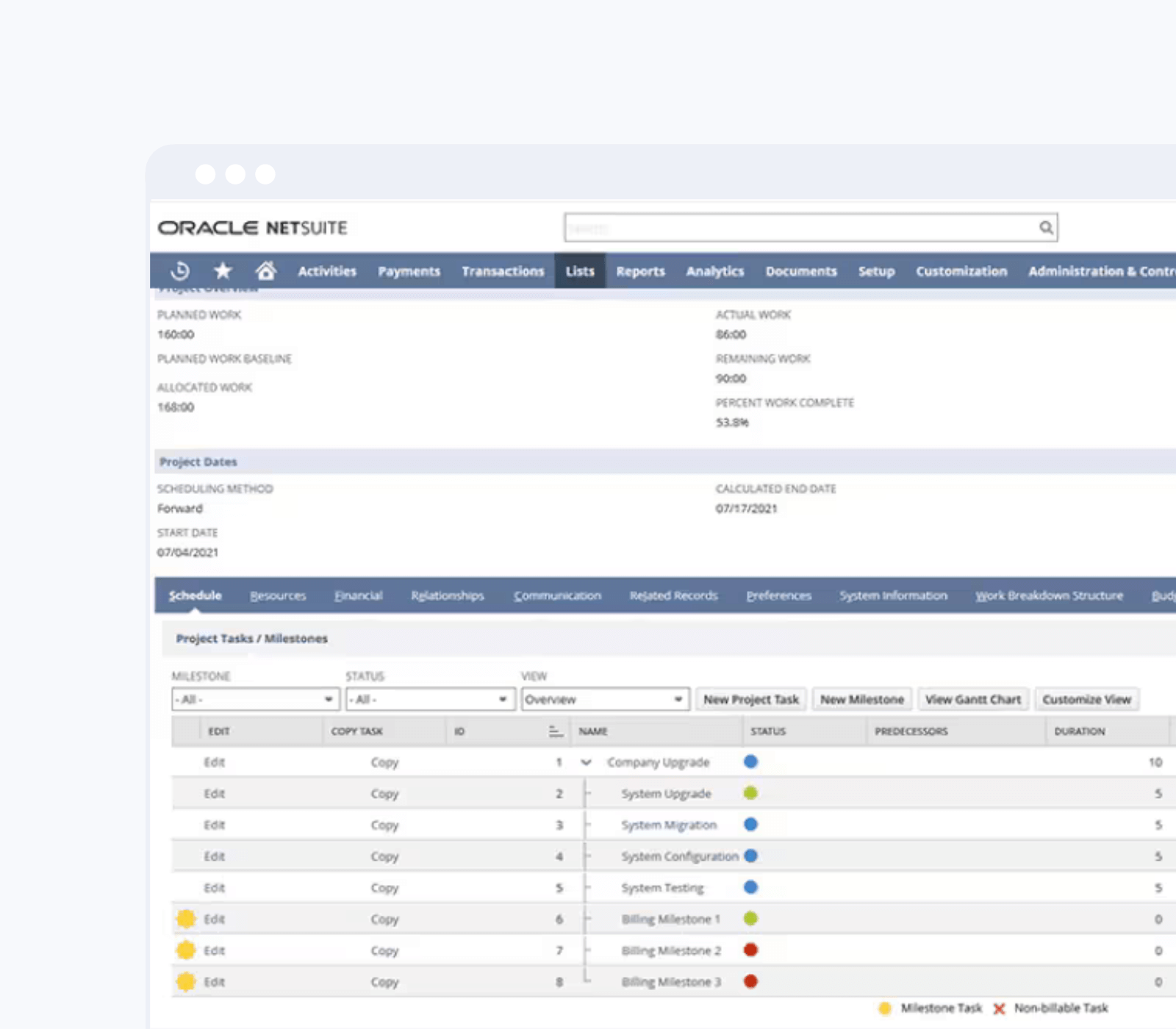The height and width of the screenshot is (1029, 1176).
Task: Open the Documents menu
Action: coord(801,271)
